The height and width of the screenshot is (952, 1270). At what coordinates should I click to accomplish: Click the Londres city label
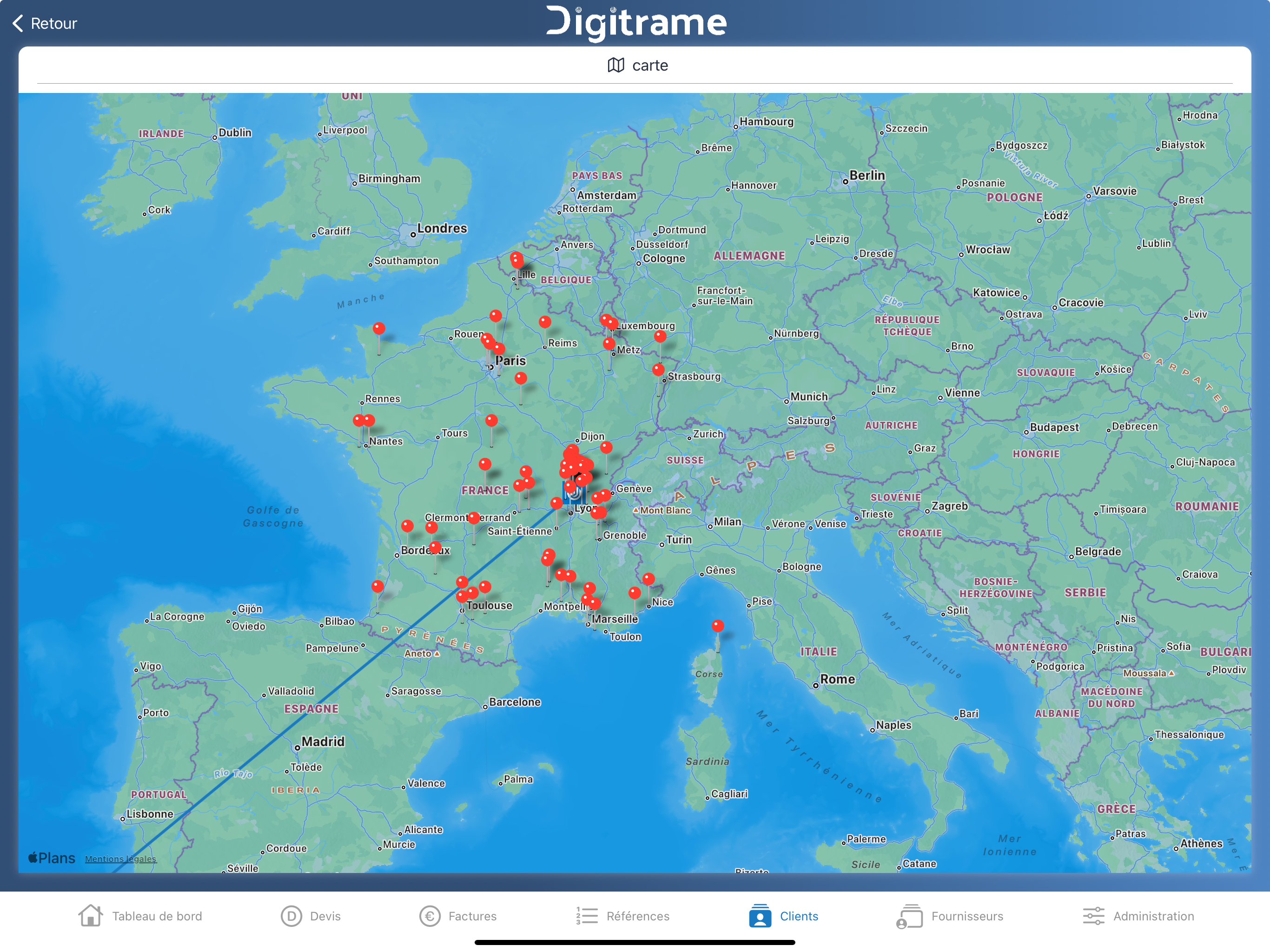click(442, 228)
